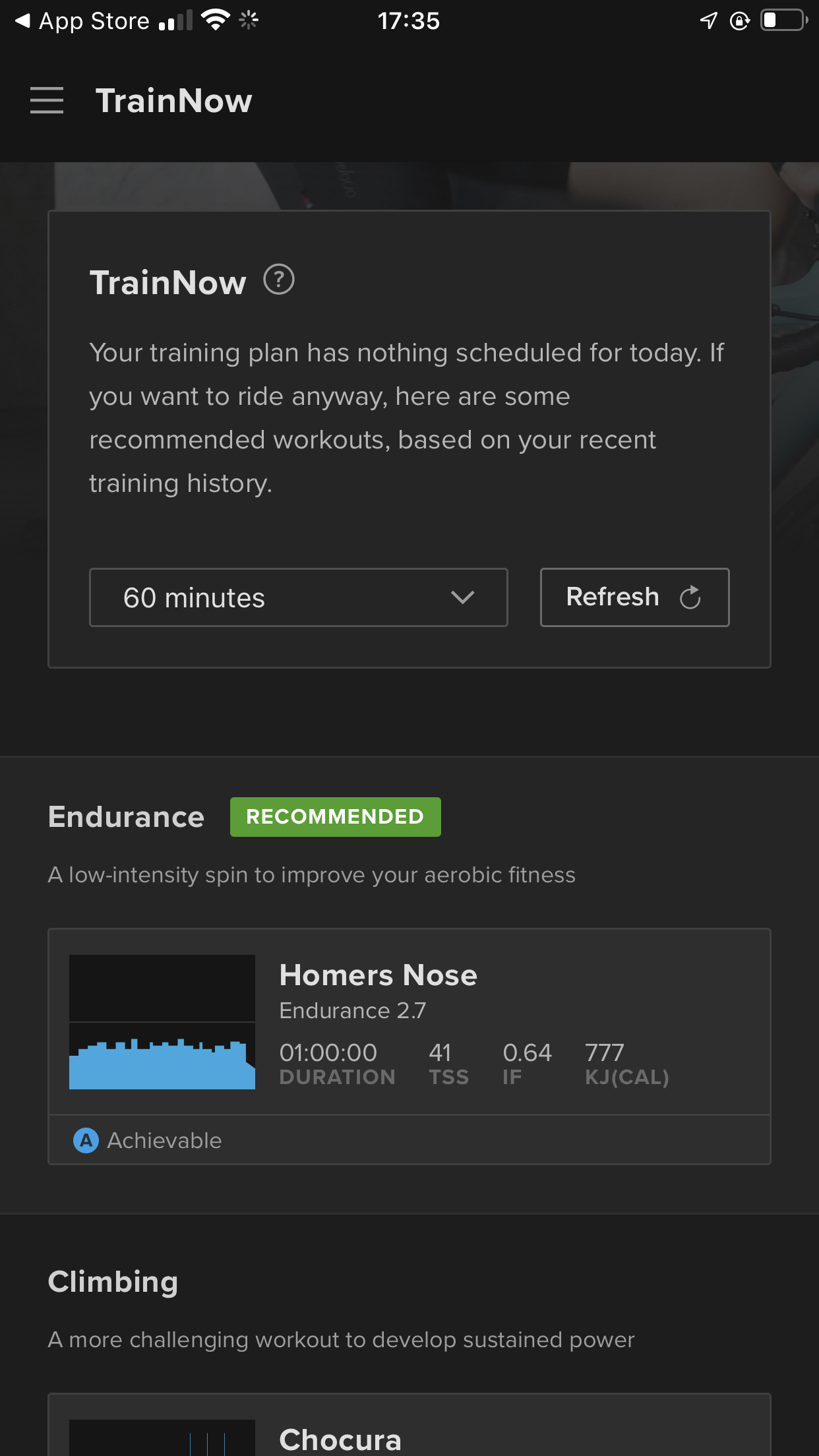
Task: Tap the Achievable difficulty label row
Action: pos(409,1140)
